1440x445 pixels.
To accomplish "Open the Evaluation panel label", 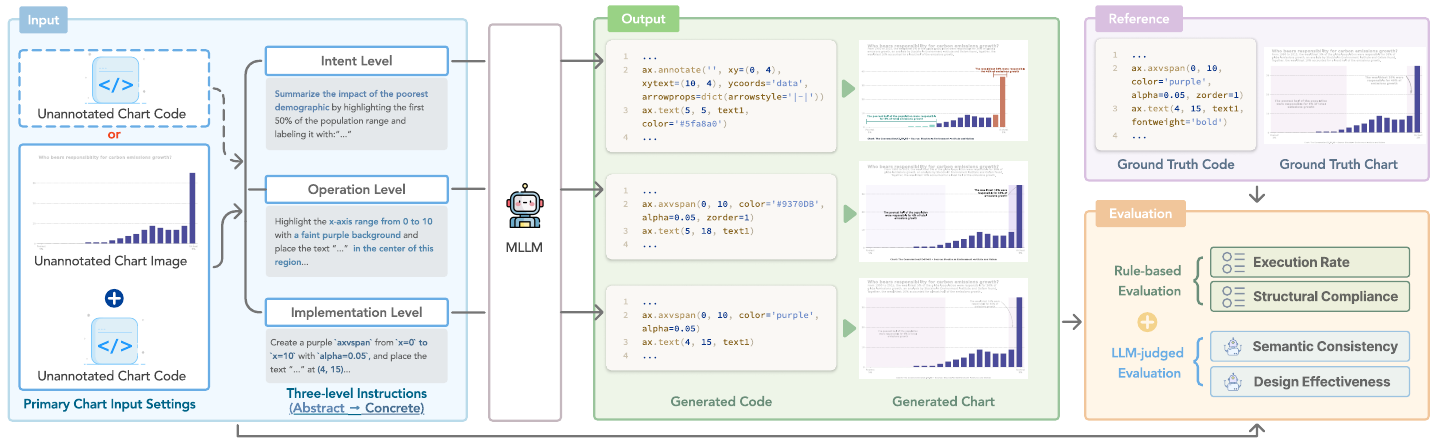I will (1139, 212).
